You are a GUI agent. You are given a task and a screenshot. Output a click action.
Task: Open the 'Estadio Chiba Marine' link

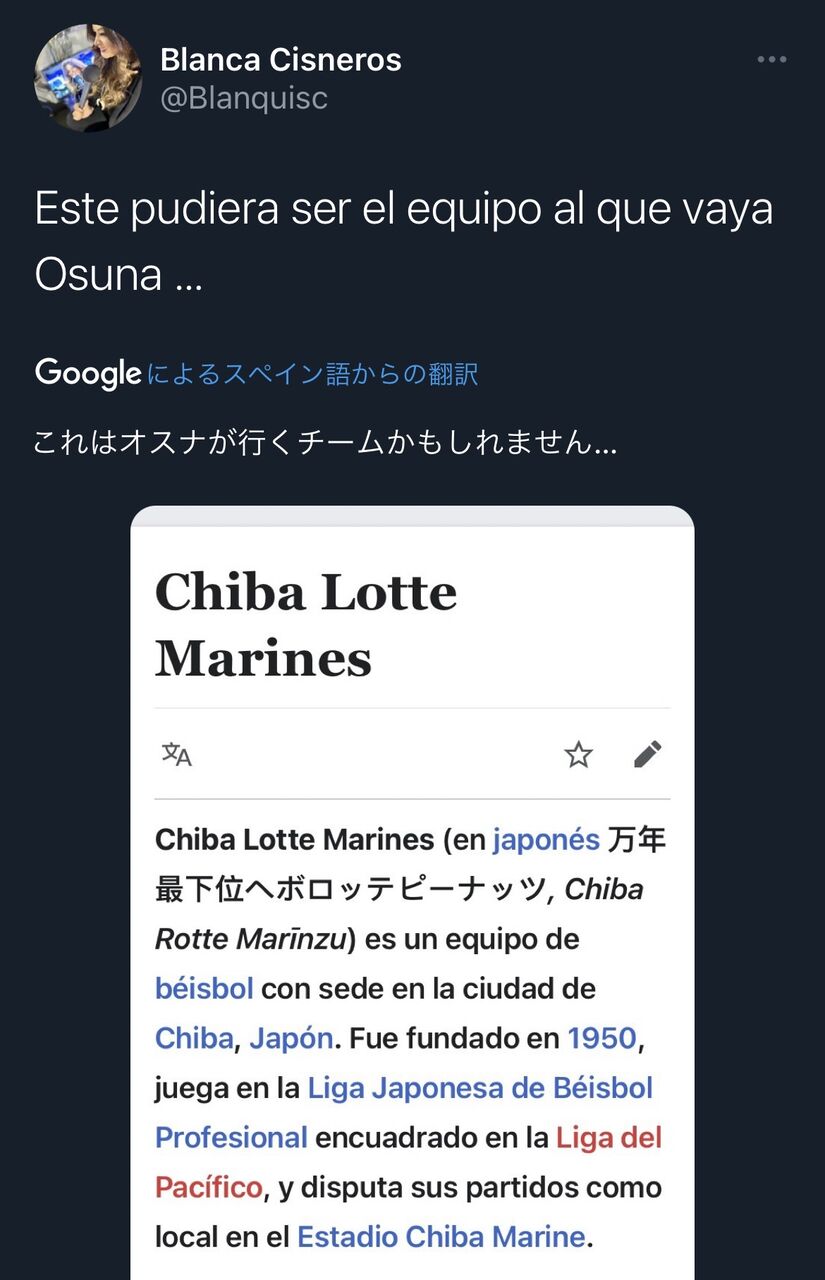coord(441,1237)
